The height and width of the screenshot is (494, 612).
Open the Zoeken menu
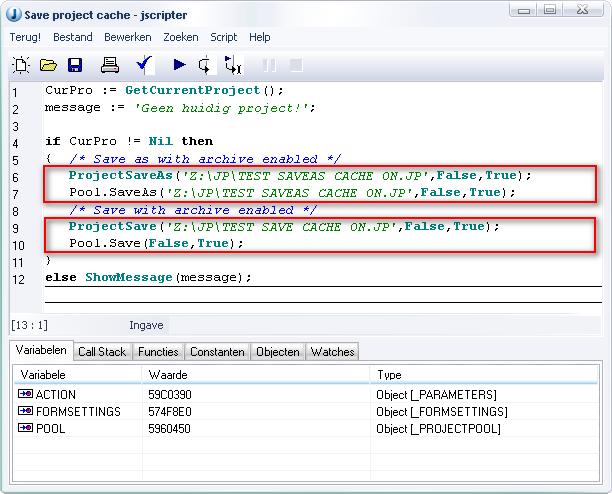point(181,37)
